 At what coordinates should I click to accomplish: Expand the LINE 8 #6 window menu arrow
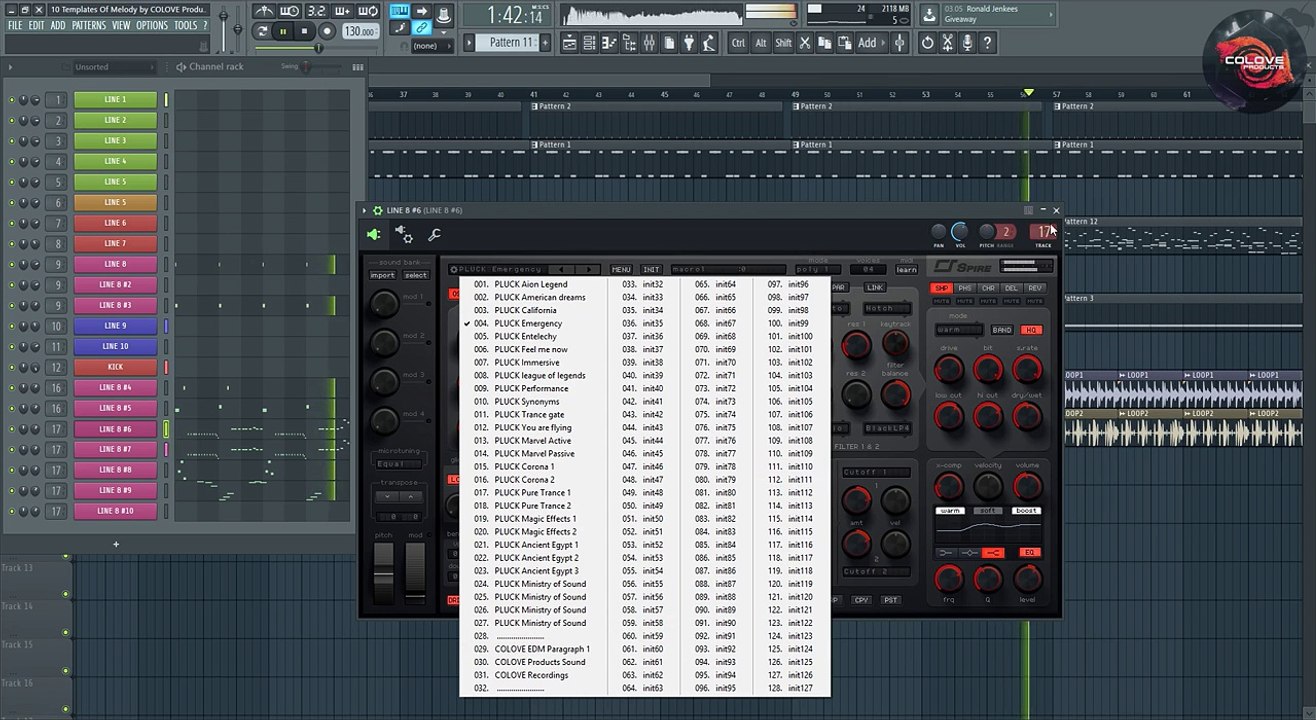tap(364, 211)
